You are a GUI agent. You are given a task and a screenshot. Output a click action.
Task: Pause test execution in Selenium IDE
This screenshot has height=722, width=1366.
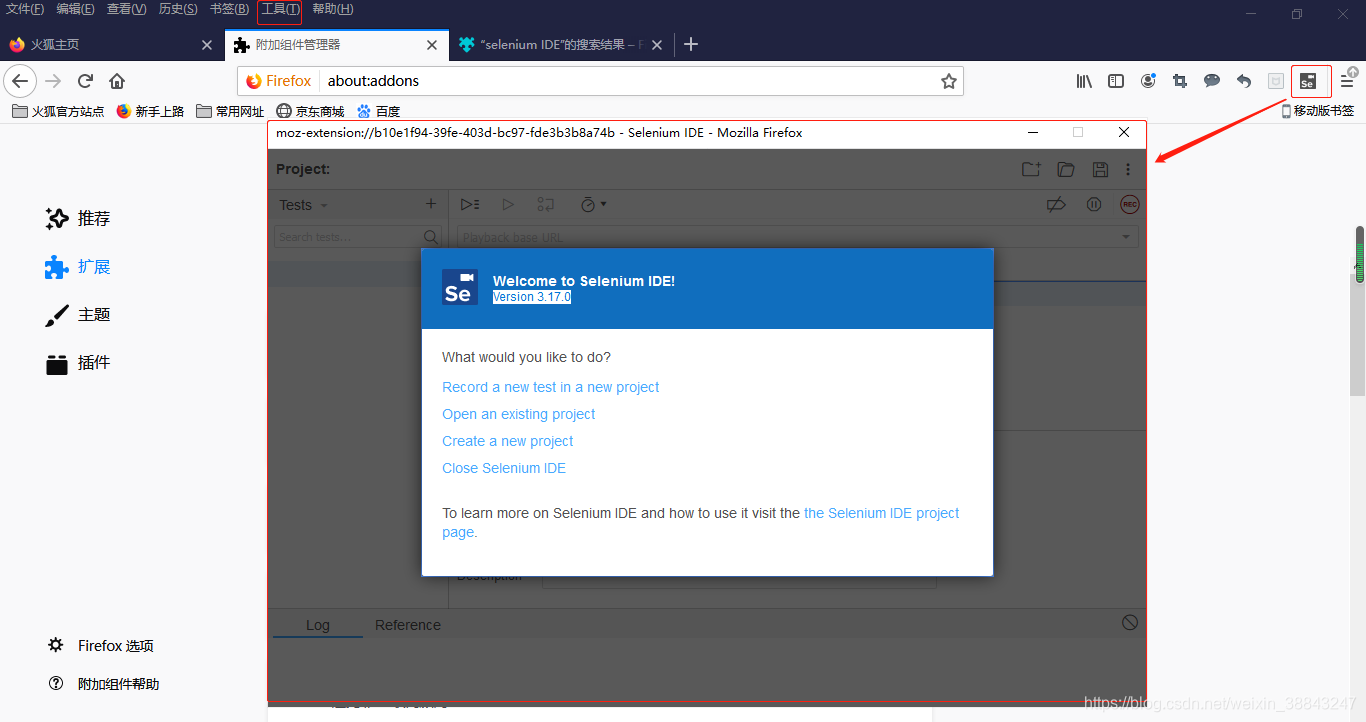[1094, 204]
